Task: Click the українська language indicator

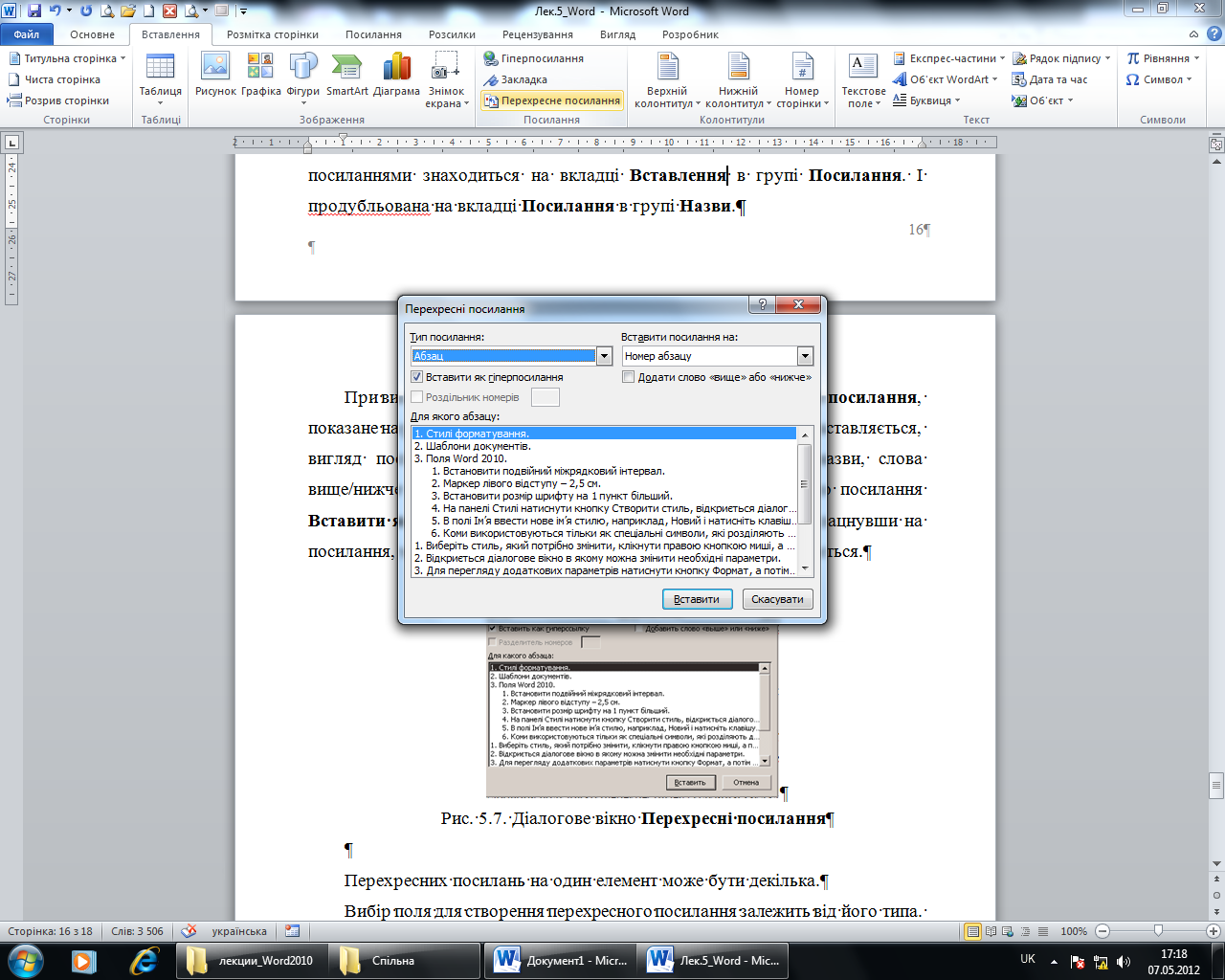Action: (x=239, y=931)
